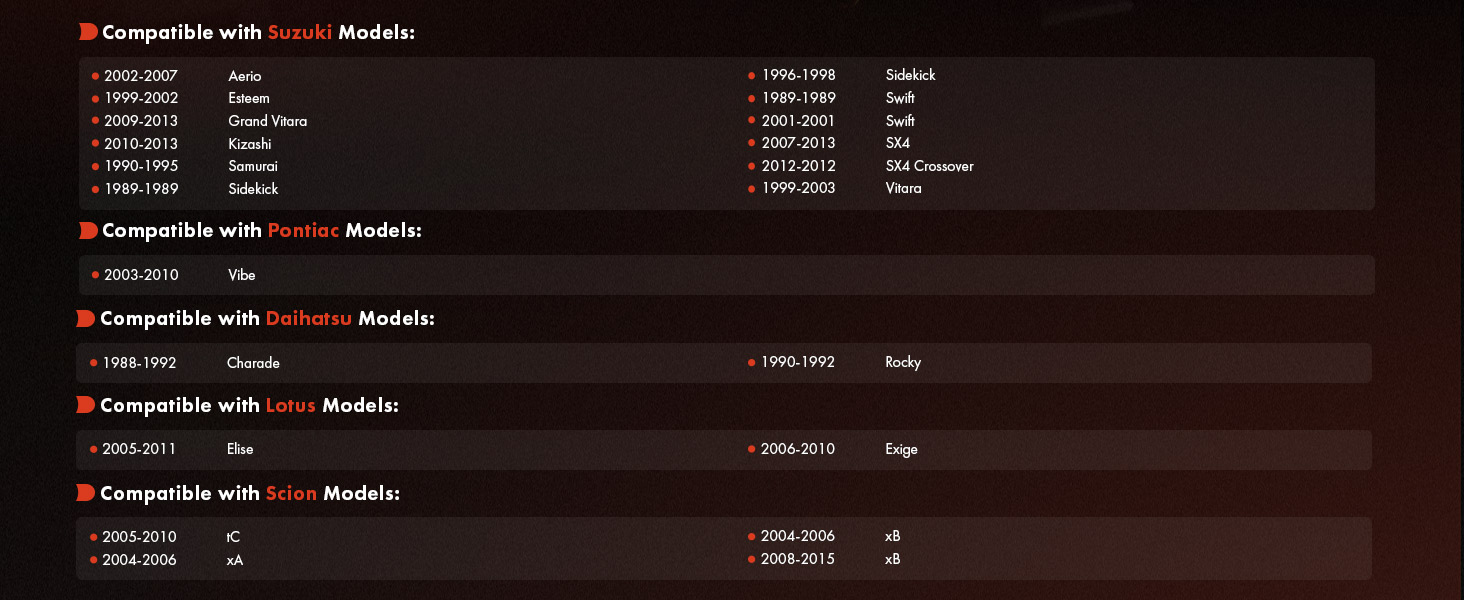The width and height of the screenshot is (1464, 600).
Task: Click the 2008-2015 xB year range
Action: click(x=797, y=559)
